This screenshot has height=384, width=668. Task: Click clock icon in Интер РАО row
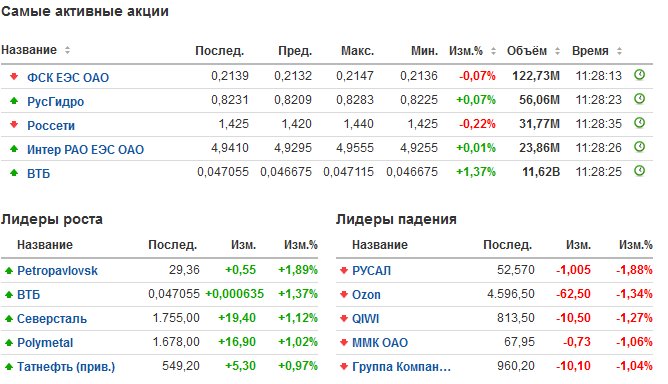639,147
